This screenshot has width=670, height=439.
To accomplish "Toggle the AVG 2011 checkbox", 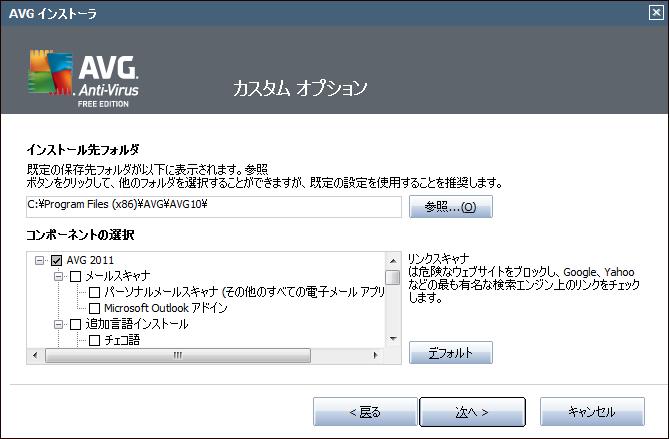I will tap(56, 260).
